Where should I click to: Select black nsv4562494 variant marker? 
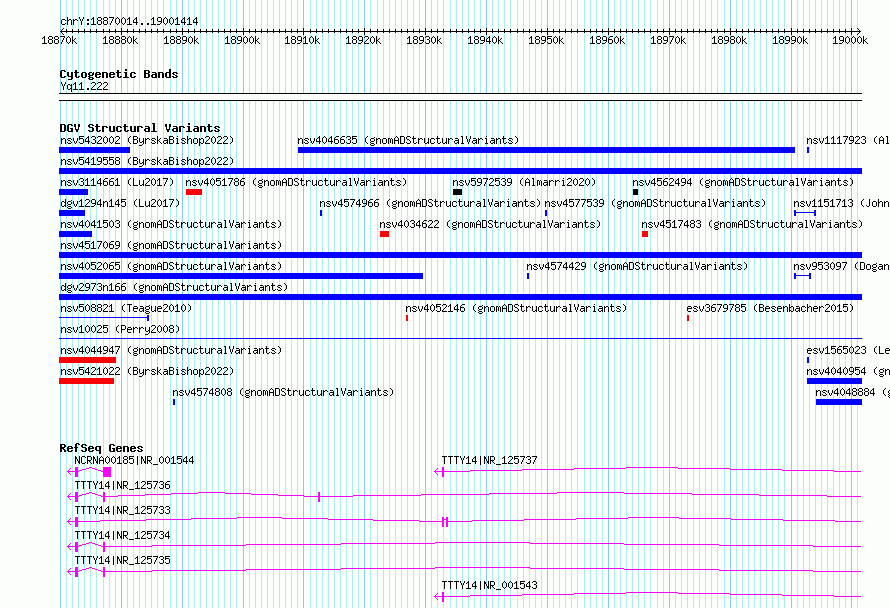click(635, 192)
